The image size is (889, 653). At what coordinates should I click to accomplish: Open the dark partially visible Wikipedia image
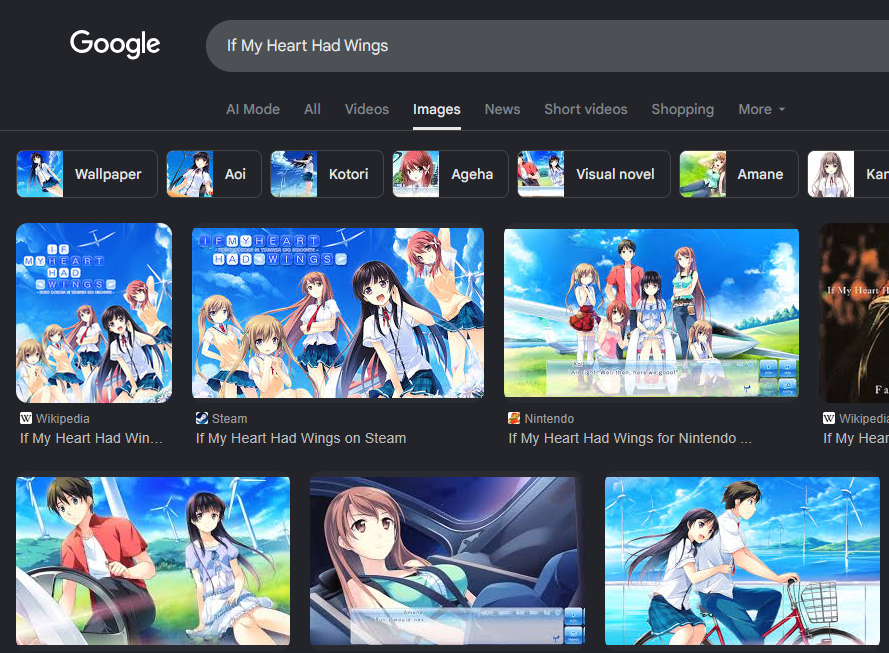(854, 313)
